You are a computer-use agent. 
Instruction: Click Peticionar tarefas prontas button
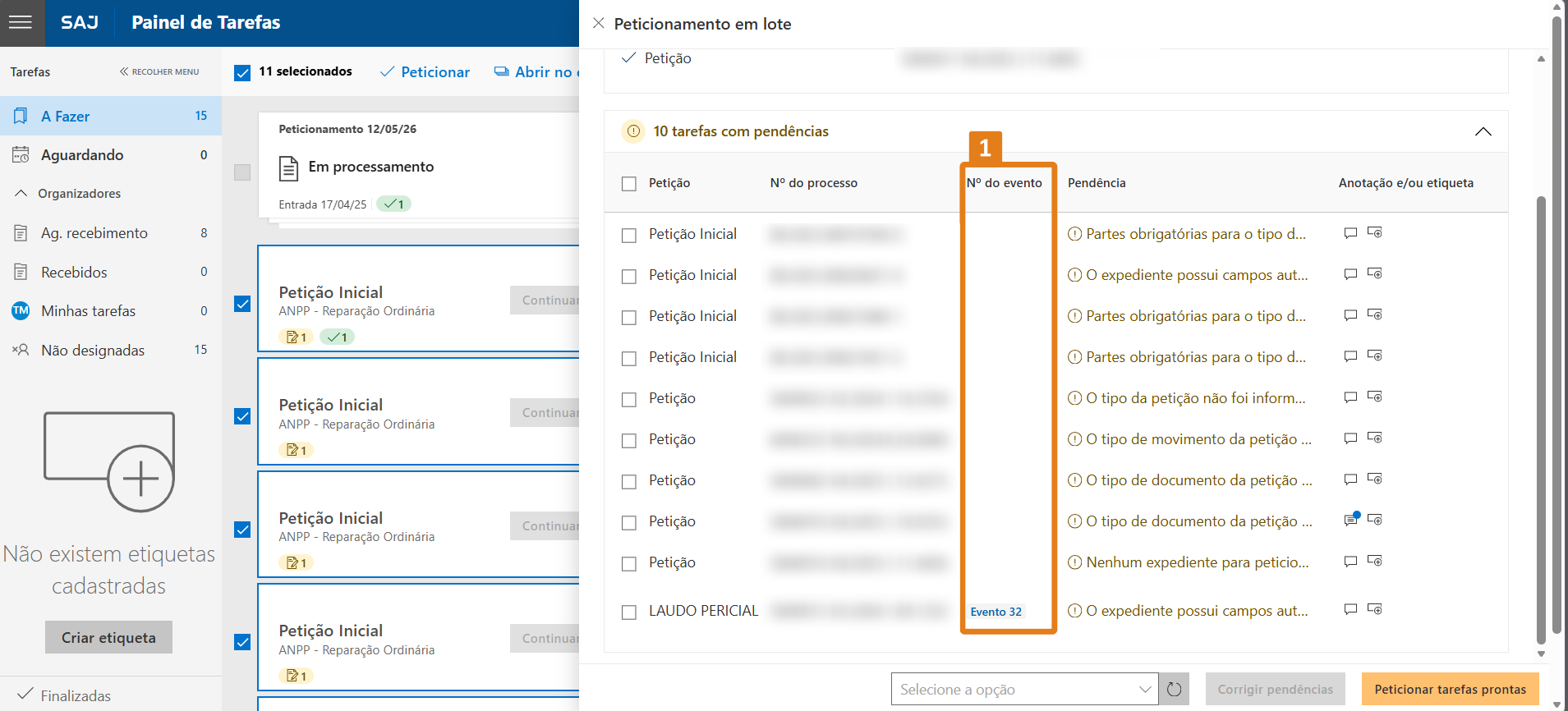click(1451, 689)
